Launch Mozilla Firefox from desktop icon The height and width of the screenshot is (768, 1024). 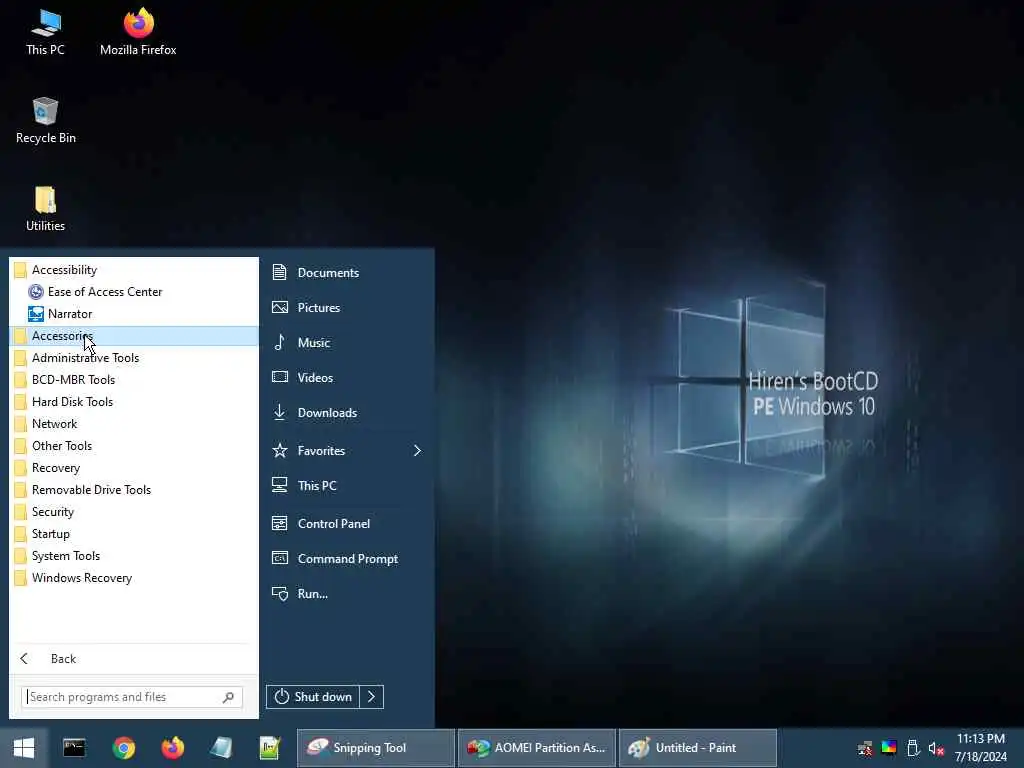click(138, 31)
